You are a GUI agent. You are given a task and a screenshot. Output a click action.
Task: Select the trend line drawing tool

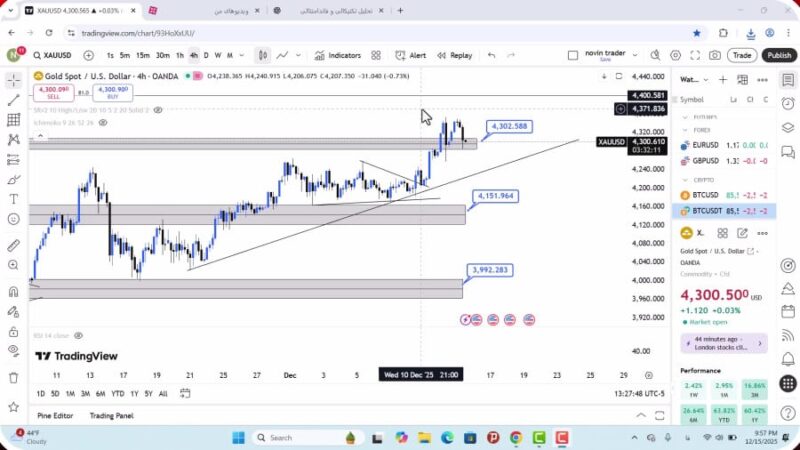pyautogui.click(x=13, y=100)
